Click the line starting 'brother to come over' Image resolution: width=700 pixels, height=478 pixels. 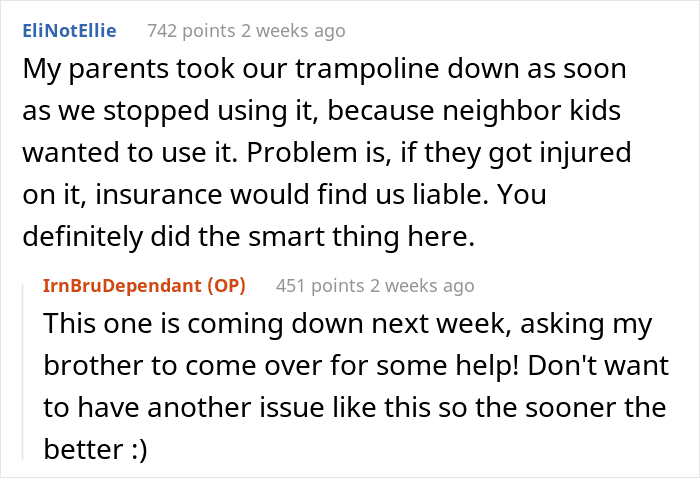pos(356,366)
